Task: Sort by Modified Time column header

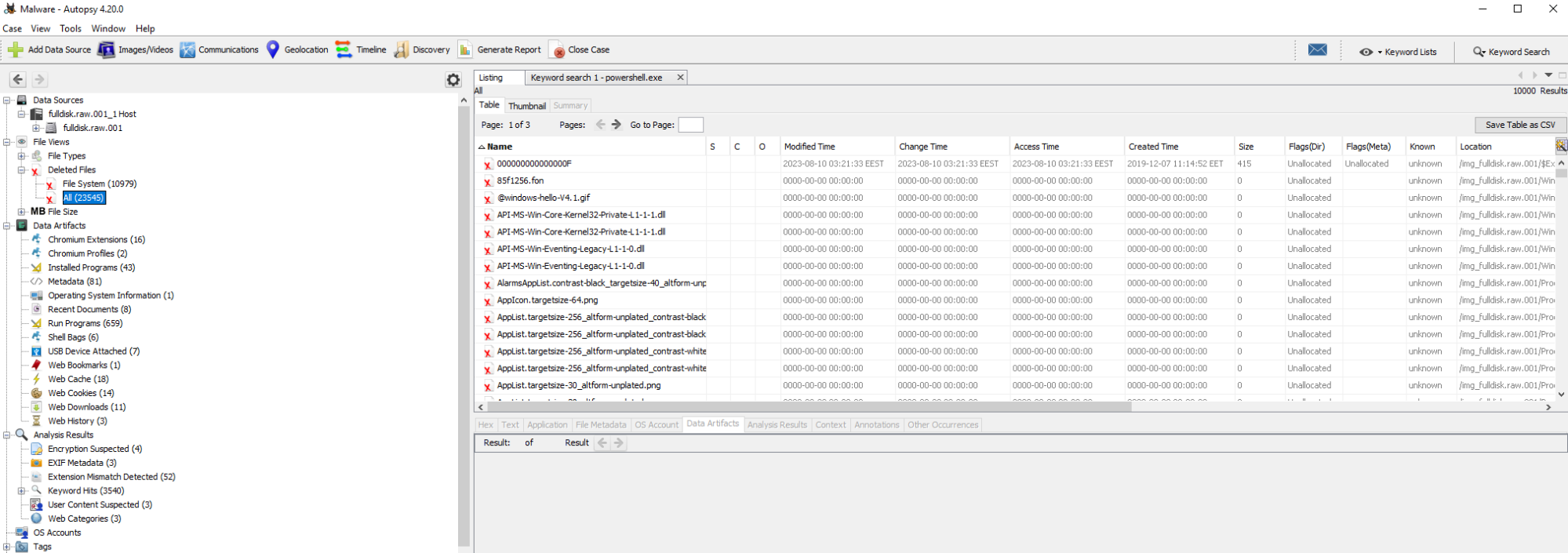Action: click(837, 147)
